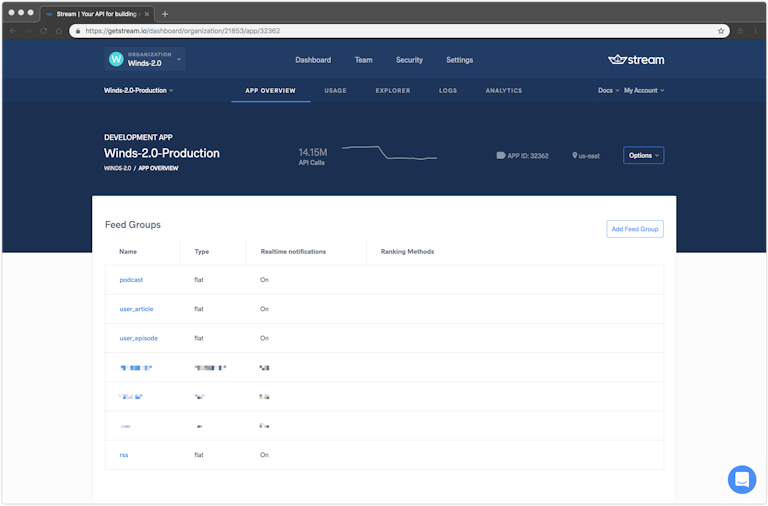Click the Stream logo in header

(636, 60)
